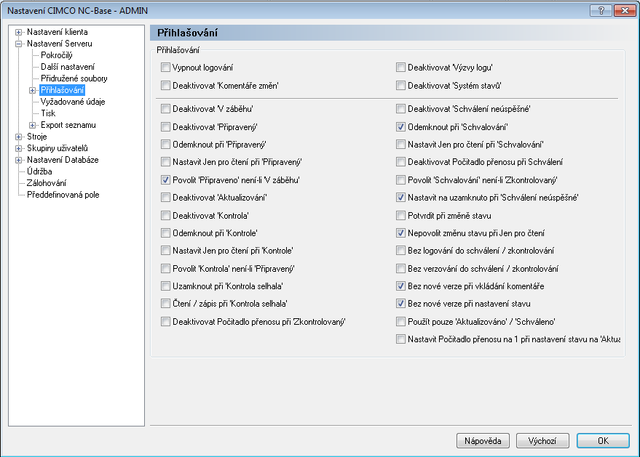
Task: Select Nastavení klienta tree item
Action: pyautogui.click(x=57, y=32)
